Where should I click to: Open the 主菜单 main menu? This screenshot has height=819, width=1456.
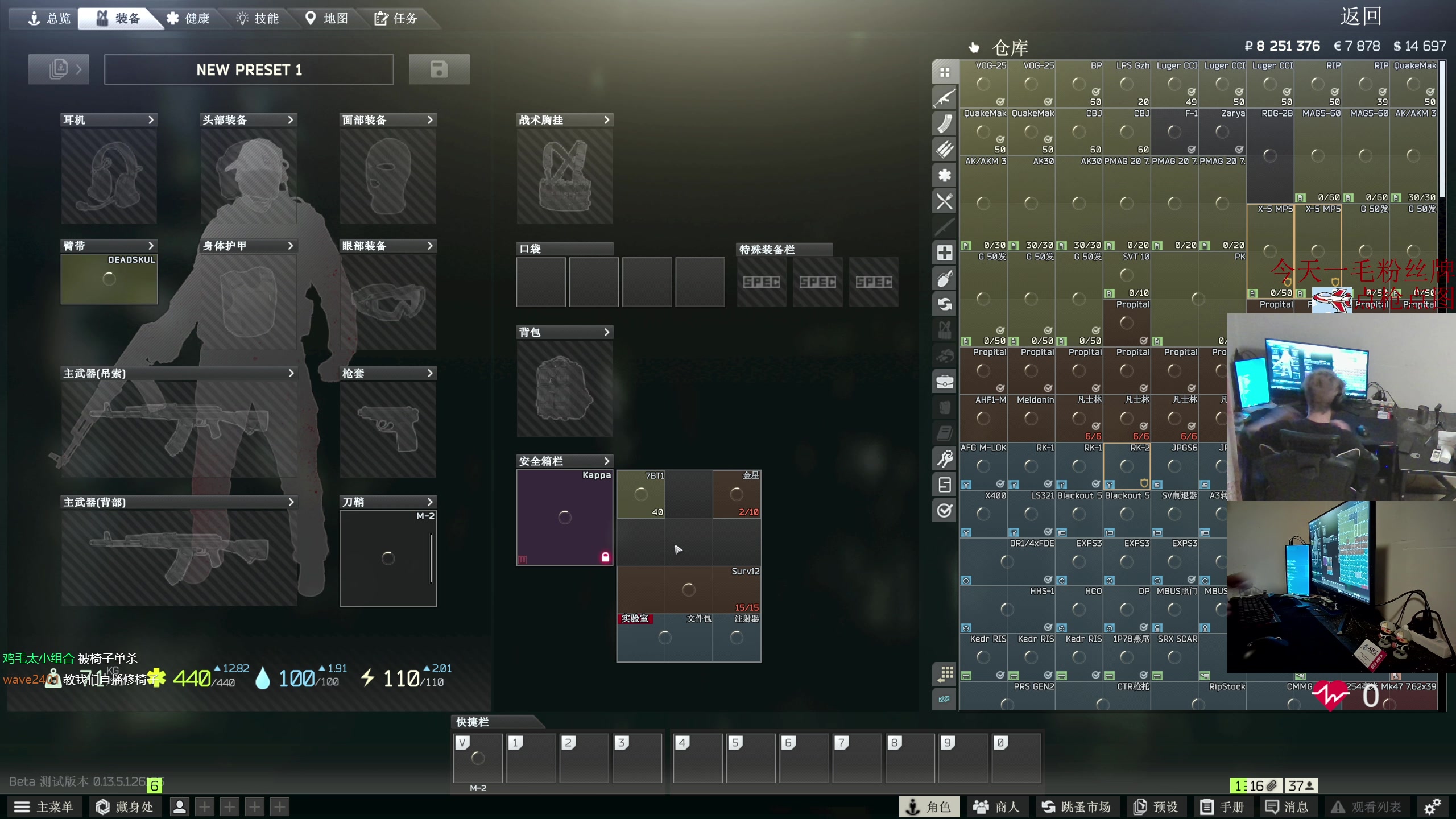44,806
